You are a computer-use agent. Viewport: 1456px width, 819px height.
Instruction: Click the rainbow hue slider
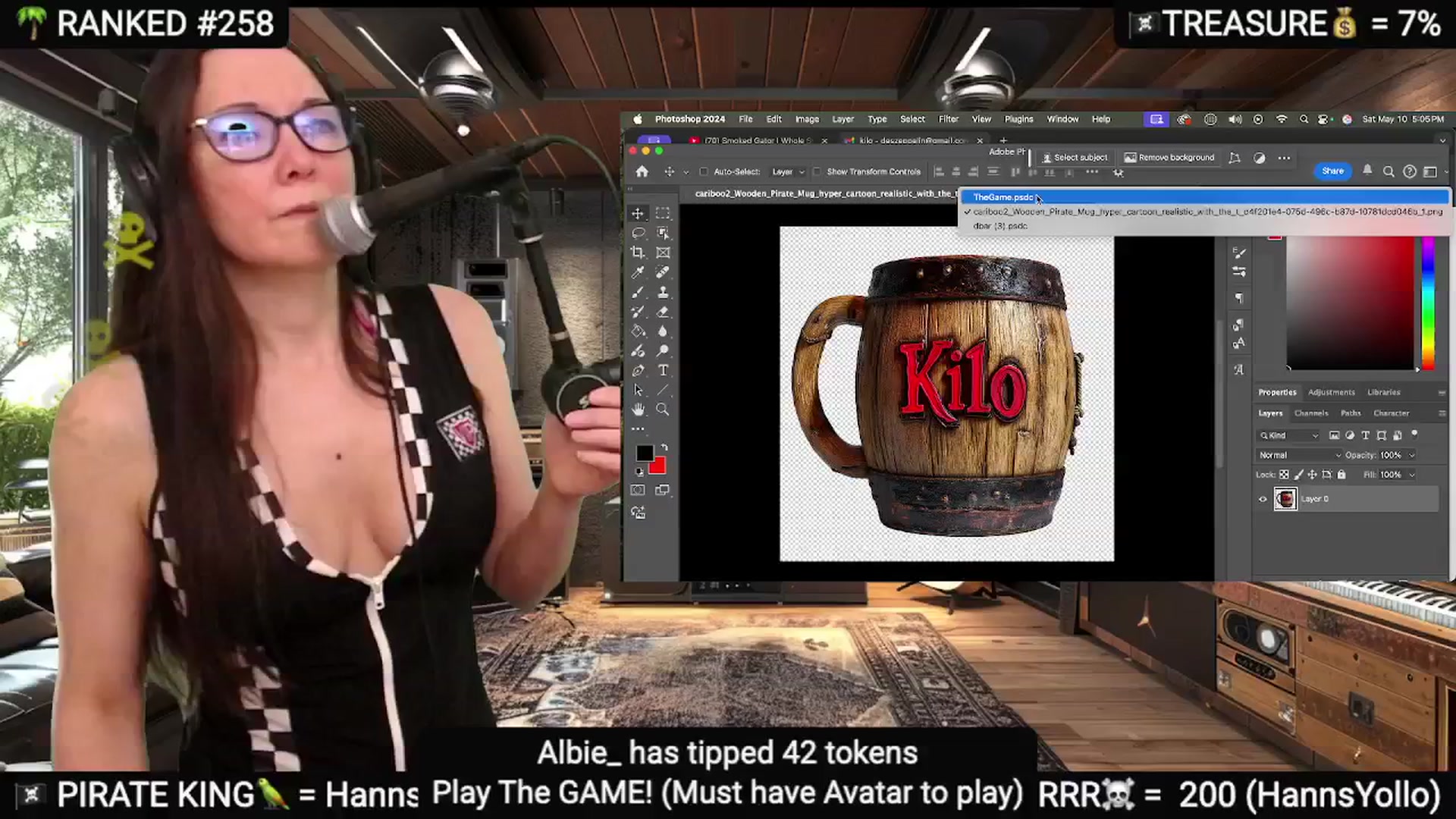tap(1428, 303)
